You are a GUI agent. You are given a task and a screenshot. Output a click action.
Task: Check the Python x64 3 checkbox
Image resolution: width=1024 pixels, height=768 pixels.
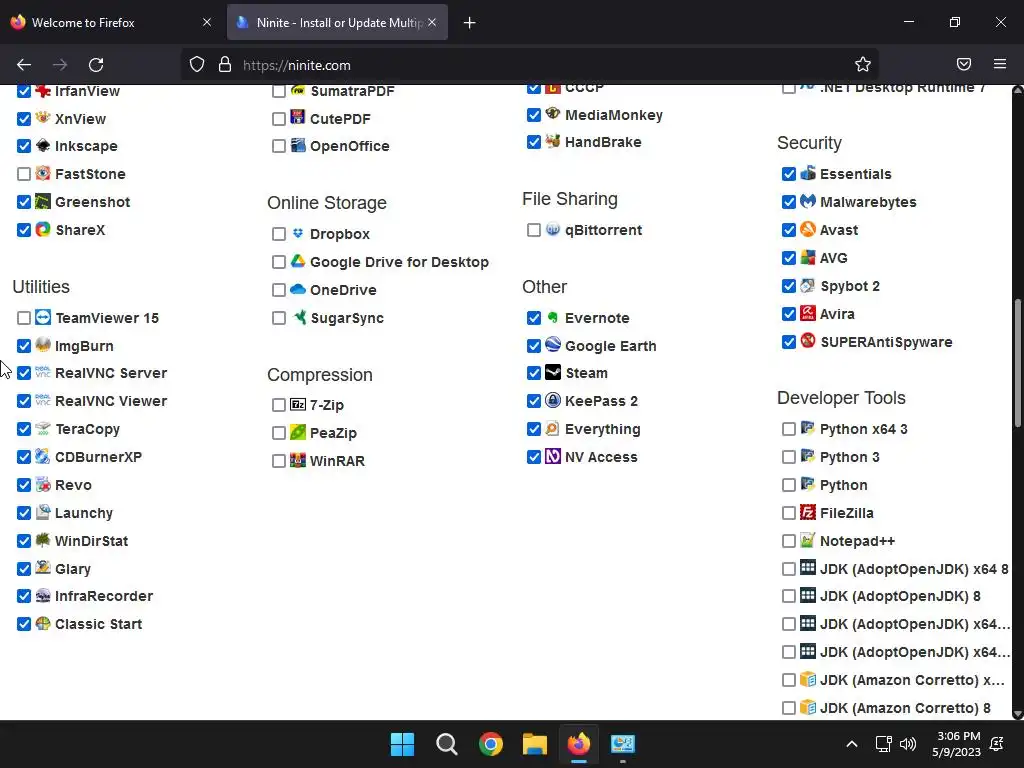(x=789, y=429)
